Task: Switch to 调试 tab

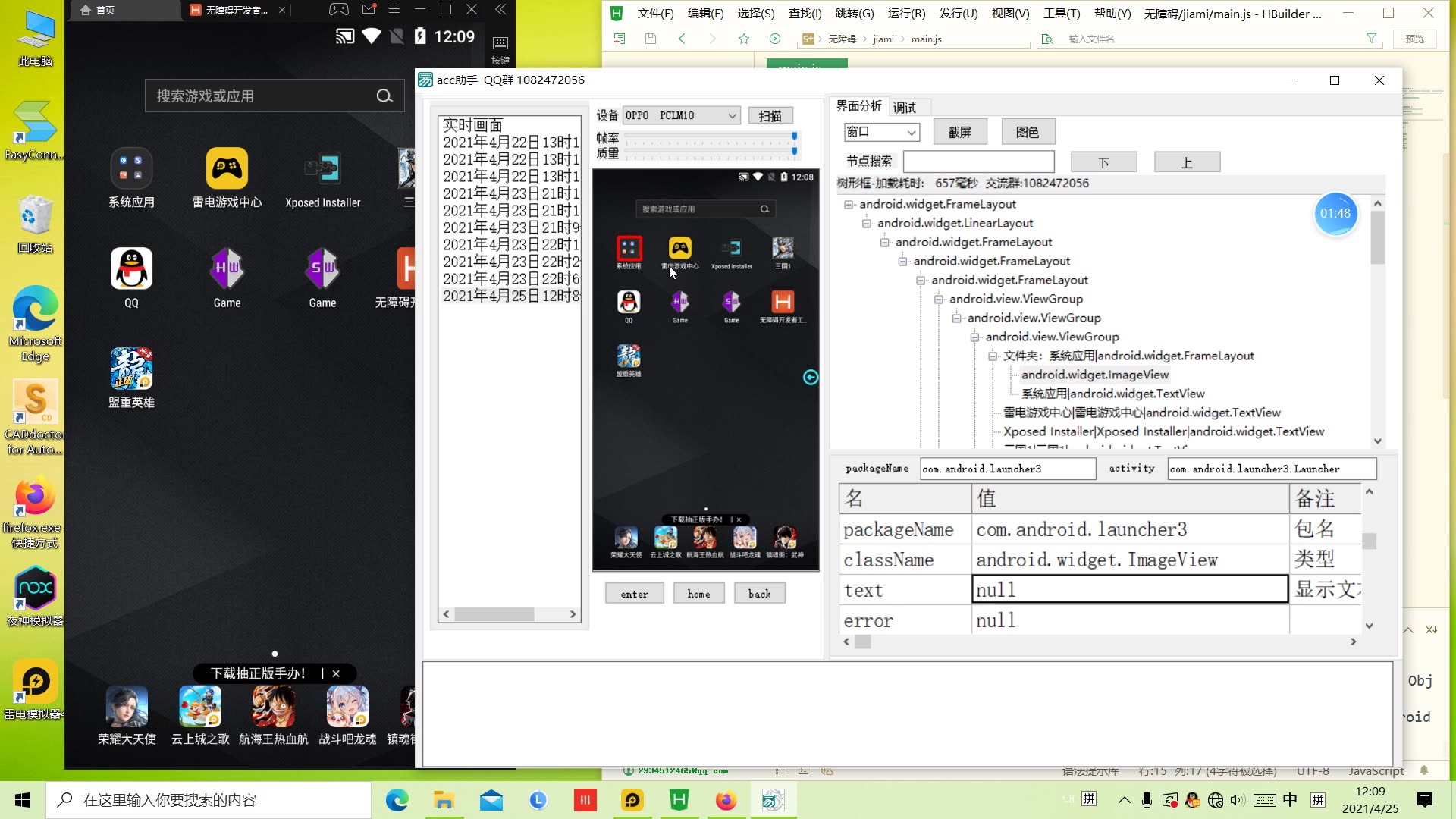Action: click(905, 108)
